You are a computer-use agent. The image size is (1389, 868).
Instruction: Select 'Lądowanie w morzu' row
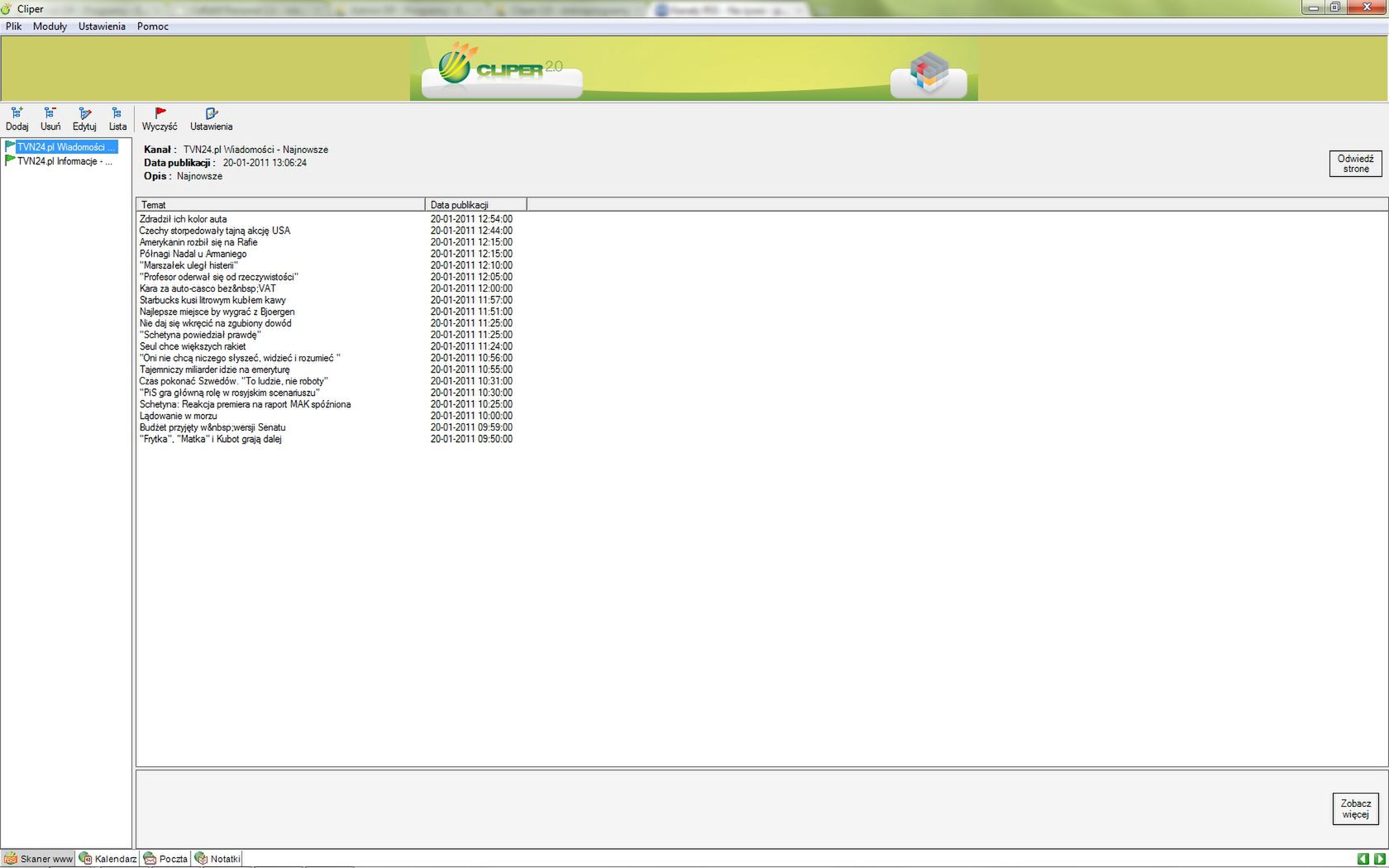point(178,416)
